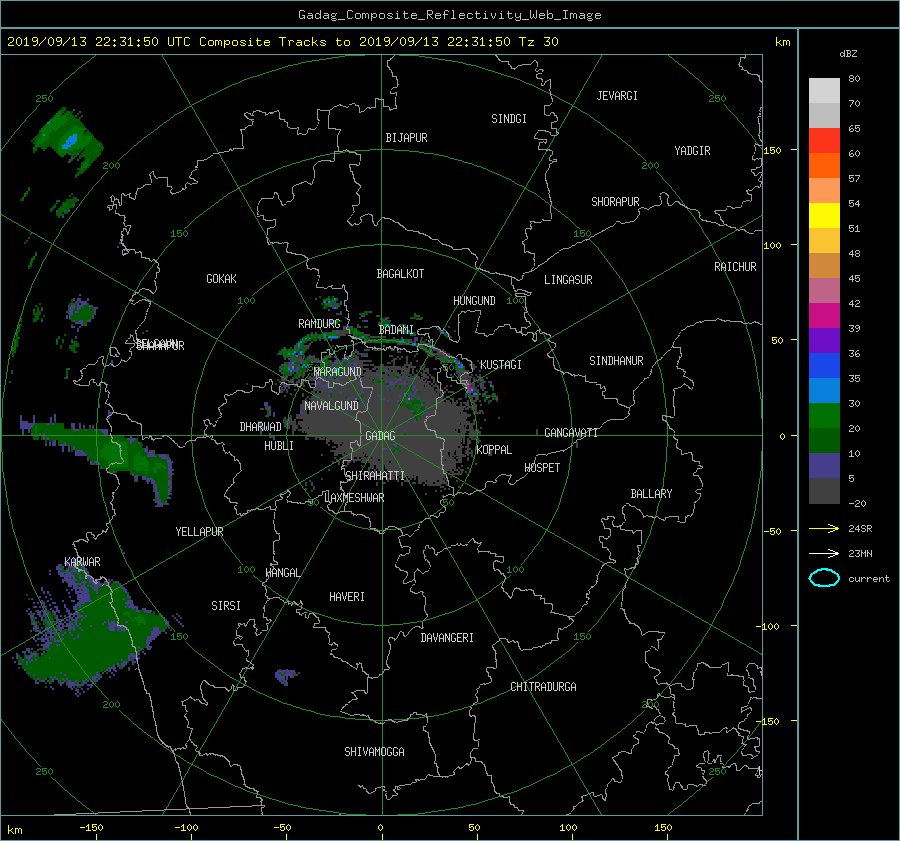Click the HUNGUND city label
The width and height of the screenshot is (900, 841).
click(x=474, y=300)
